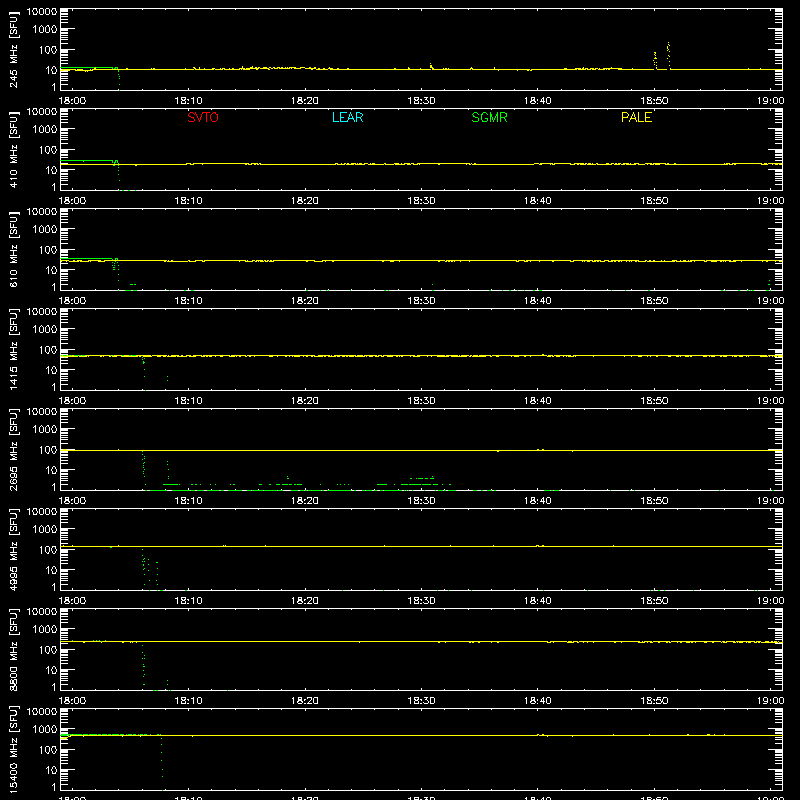
Task: Click the 19:00 time label below the 610 MHz plot
Action: pos(770,301)
